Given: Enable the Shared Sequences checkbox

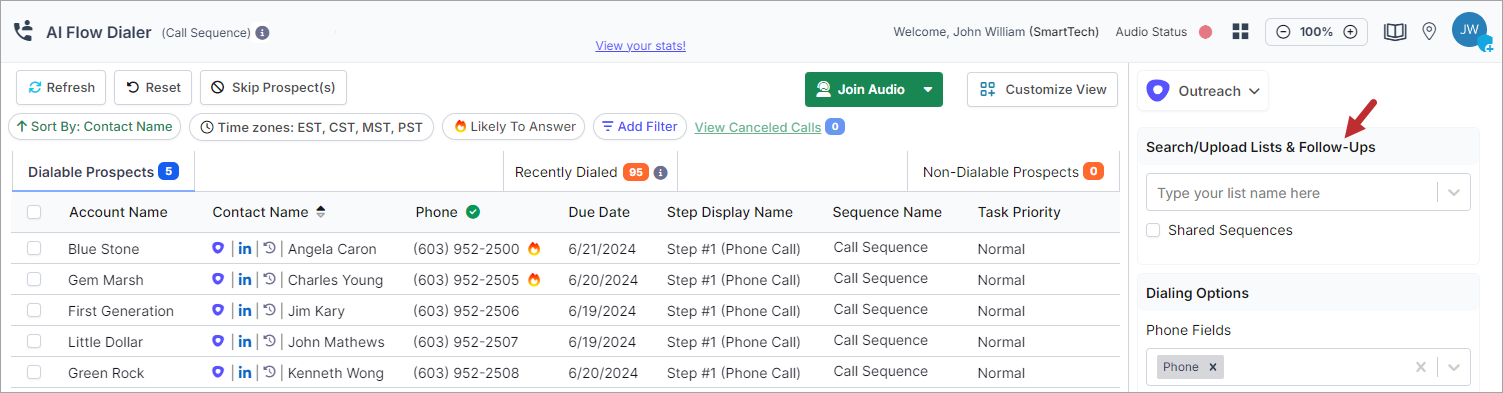Looking at the screenshot, I should [1153, 230].
